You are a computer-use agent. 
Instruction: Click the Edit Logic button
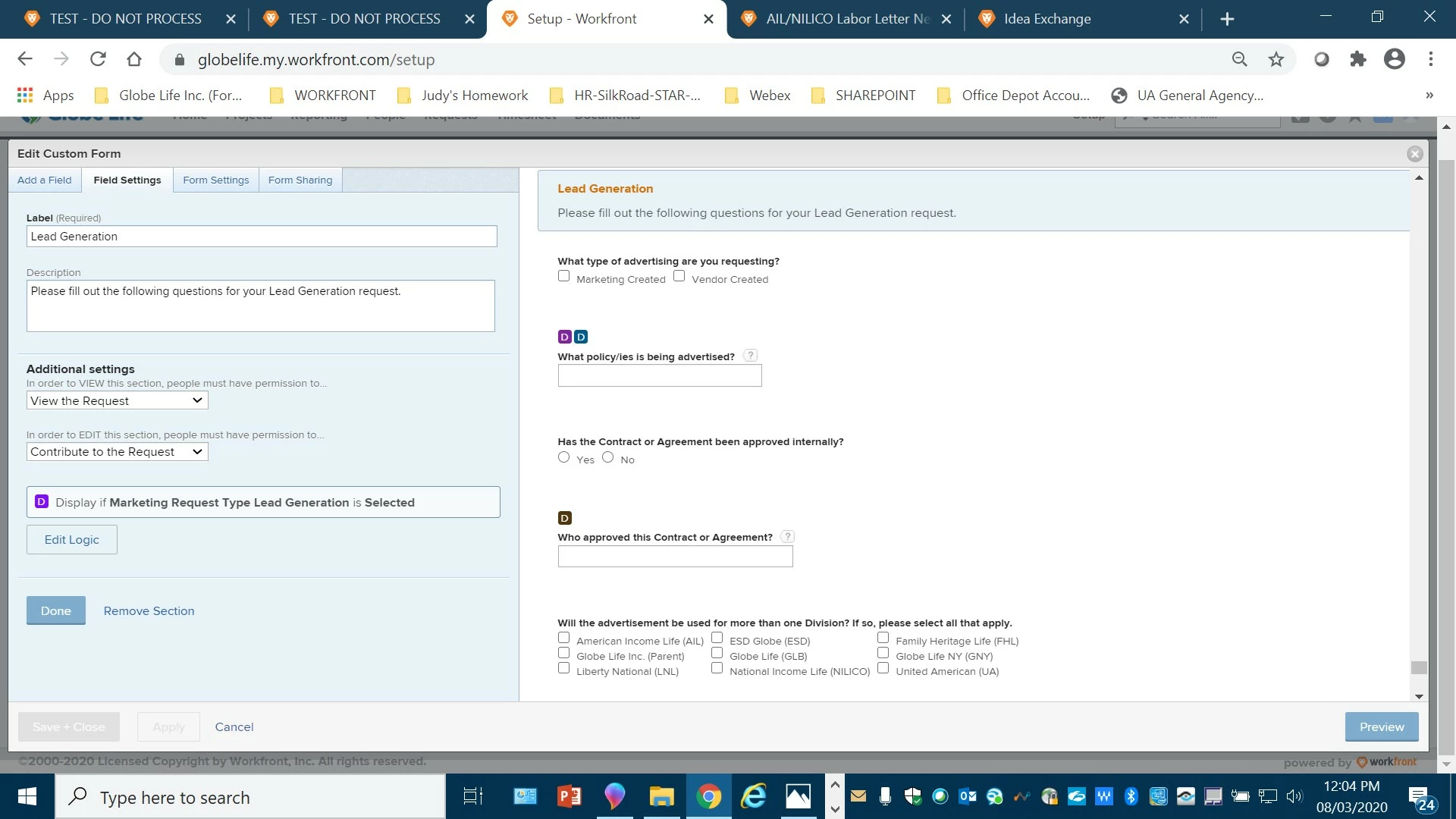71,540
